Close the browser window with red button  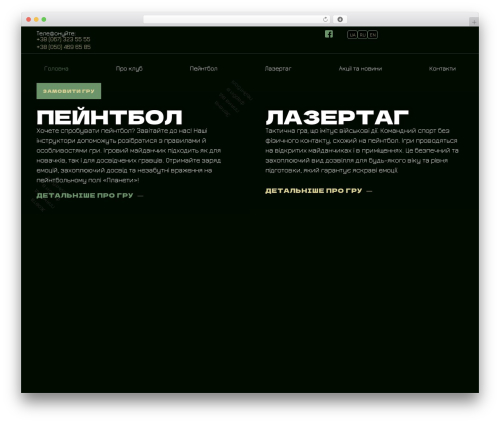(29, 19)
